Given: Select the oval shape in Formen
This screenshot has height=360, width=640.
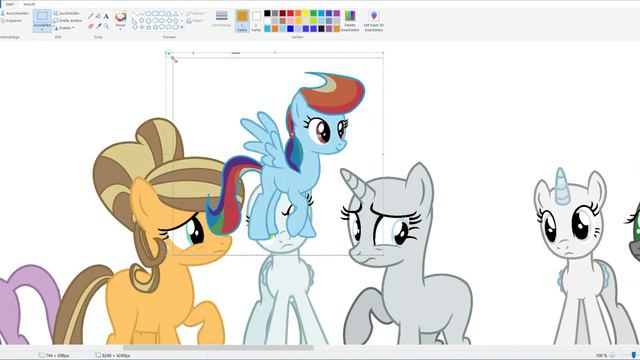Looking at the screenshot, I should click(x=148, y=13).
